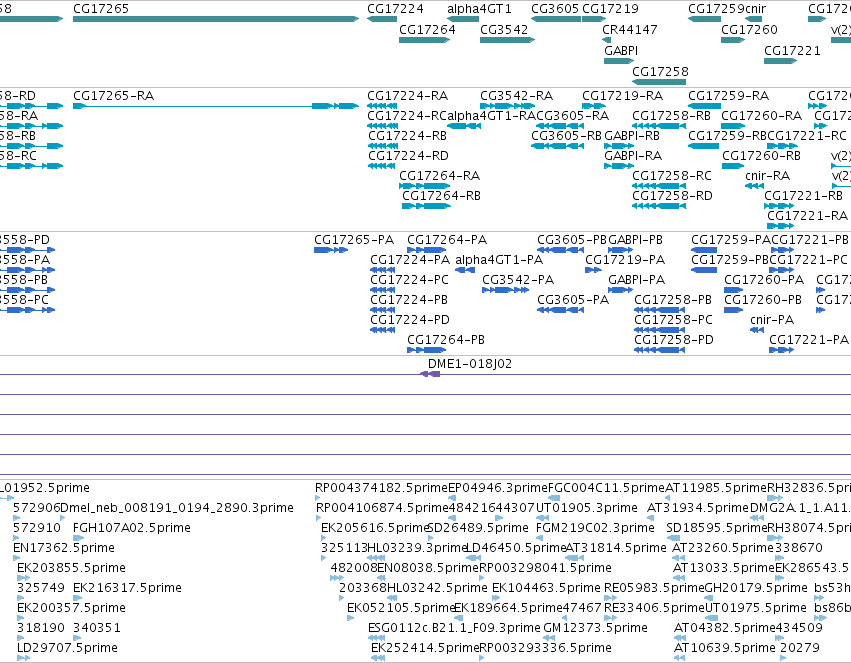This screenshot has width=851, height=663.
Task: Select the CG17259-PB protein label
Action: [x=730, y=260]
